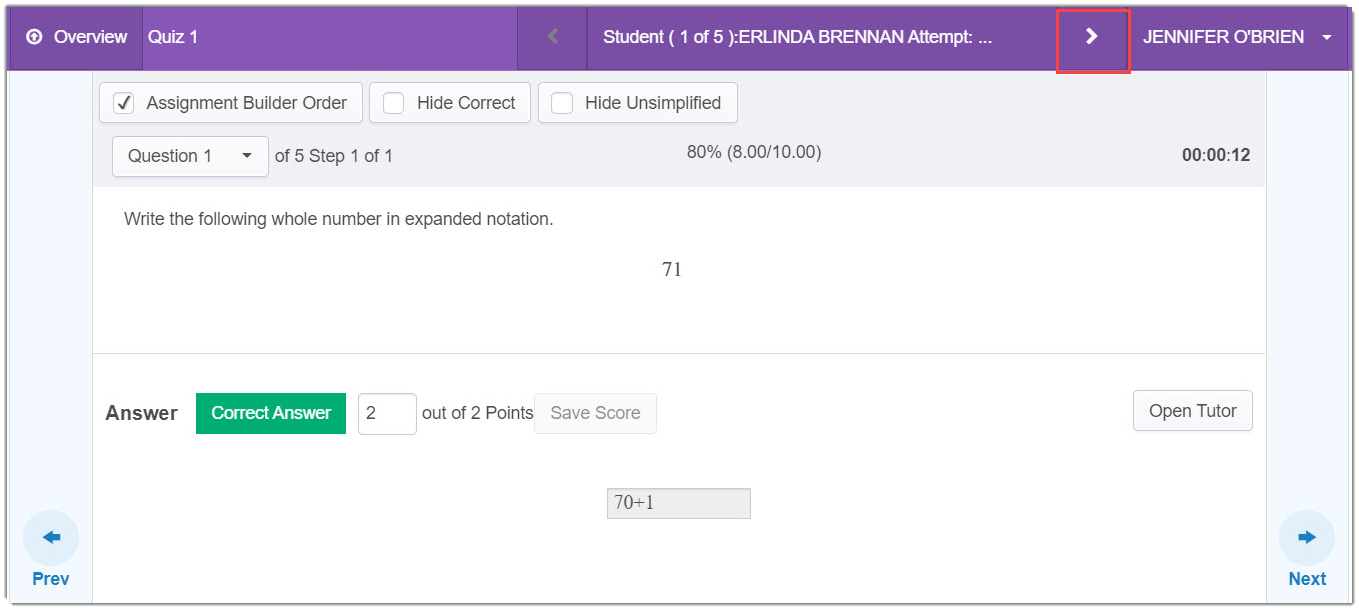Image resolution: width=1359 pixels, height=610 pixels.
Task: Advance to next student with right chevron
Action: tap(1092, 37)
